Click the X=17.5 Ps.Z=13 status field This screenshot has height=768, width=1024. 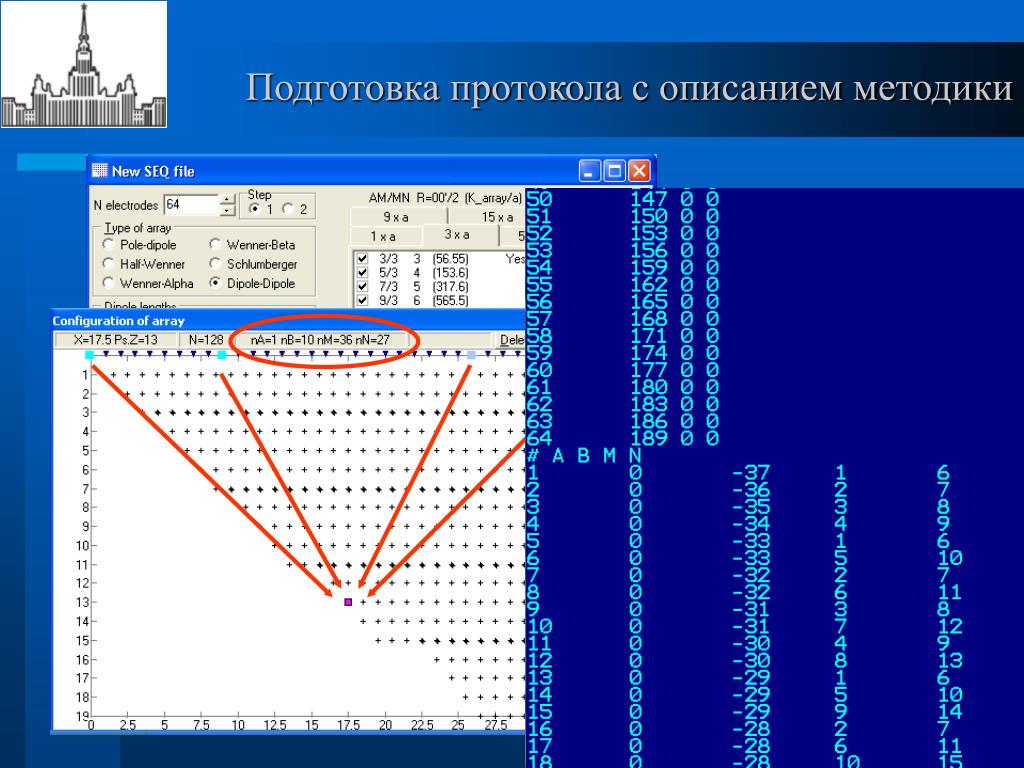(x=116, y=340)
